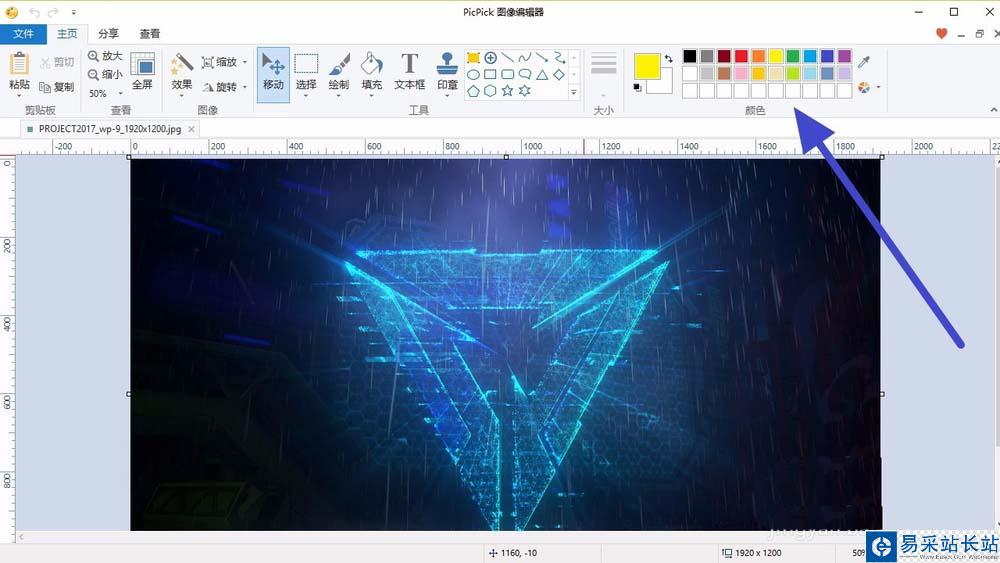Screen dimensions: 1000x563
Task: Choose the black palette swatch
Action: pos(689,56)
